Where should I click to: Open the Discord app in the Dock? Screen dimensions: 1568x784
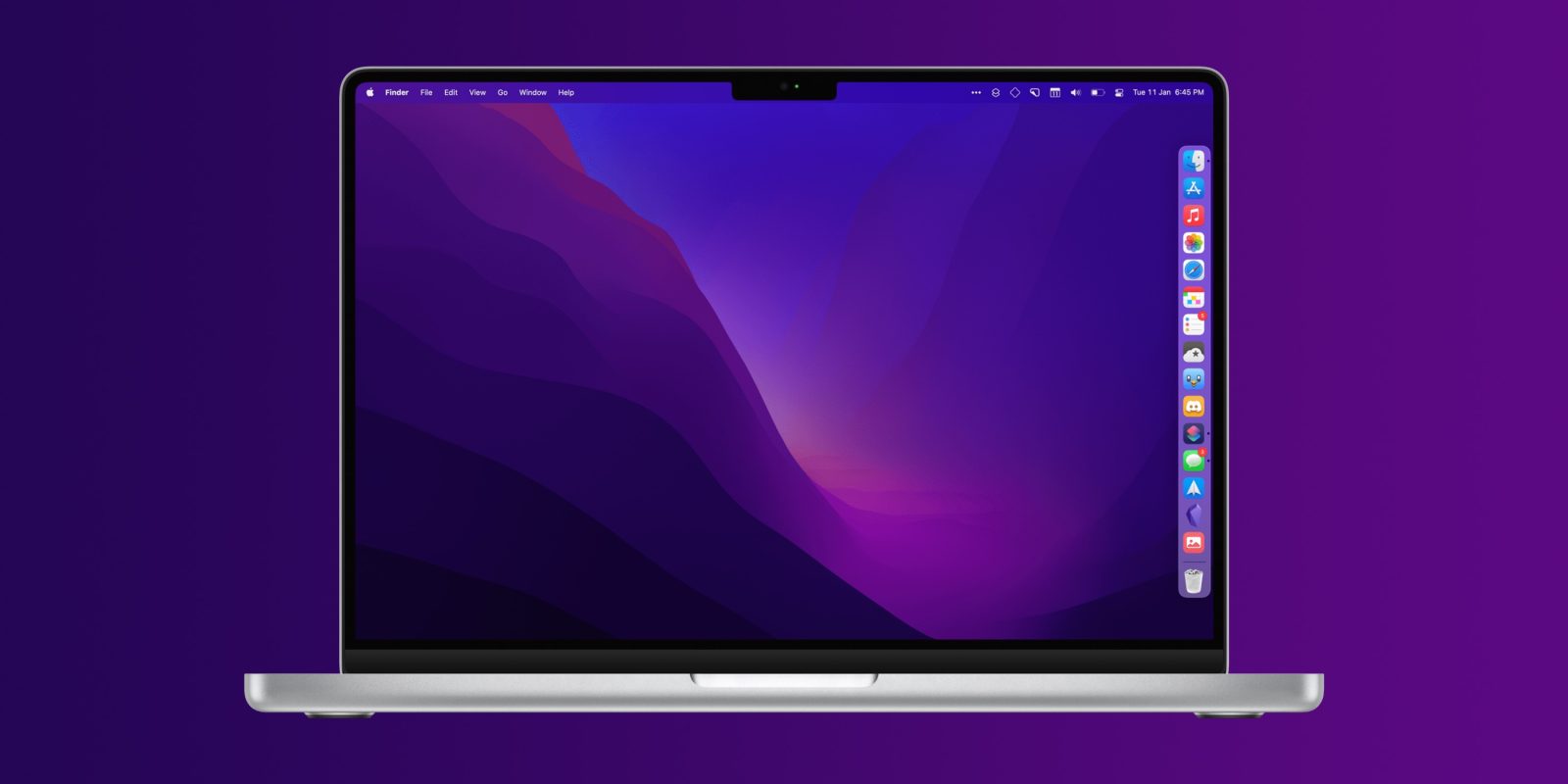click(x=1193, y=406)
